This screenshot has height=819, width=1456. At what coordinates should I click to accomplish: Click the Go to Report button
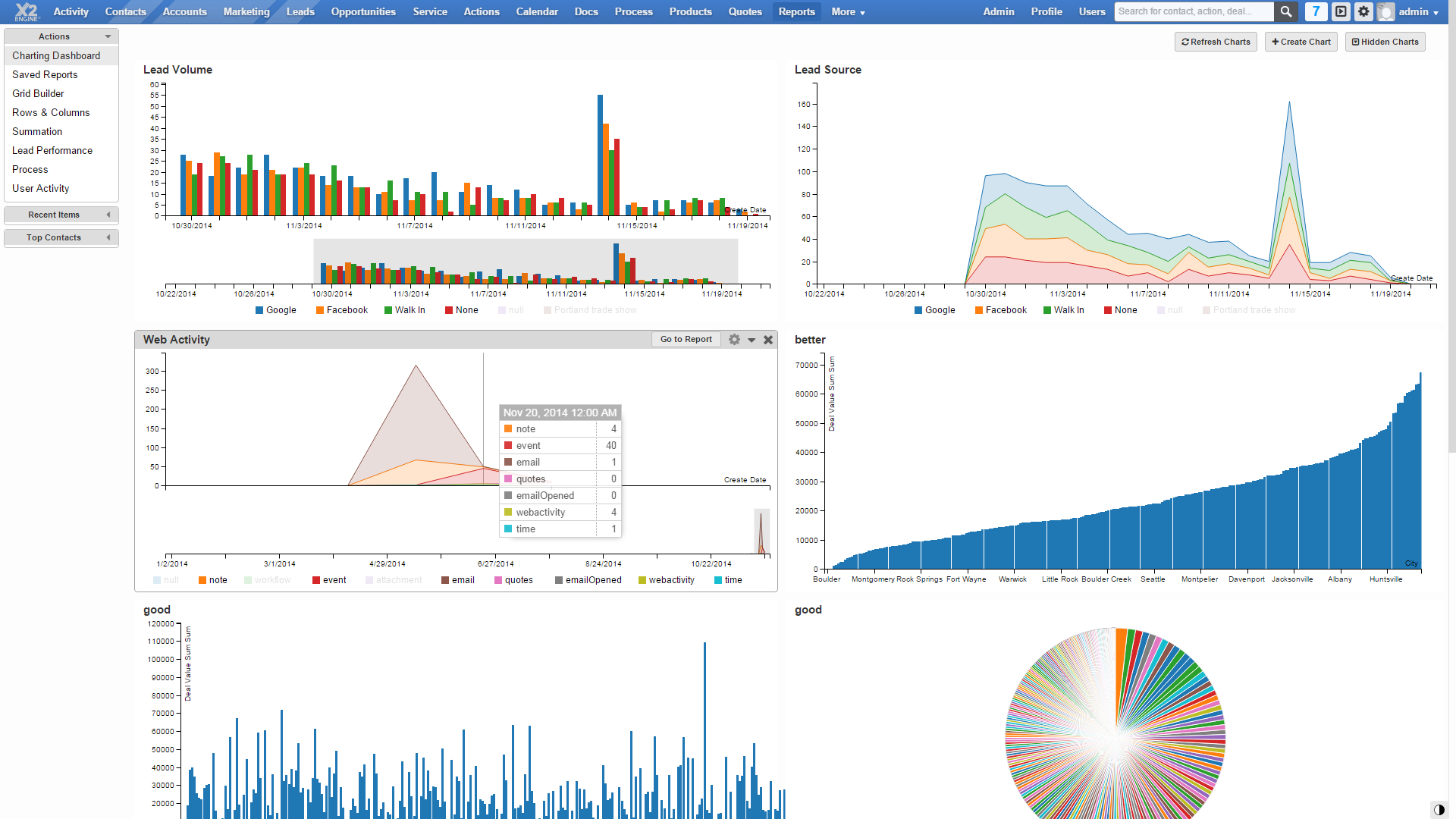(686, 340)
